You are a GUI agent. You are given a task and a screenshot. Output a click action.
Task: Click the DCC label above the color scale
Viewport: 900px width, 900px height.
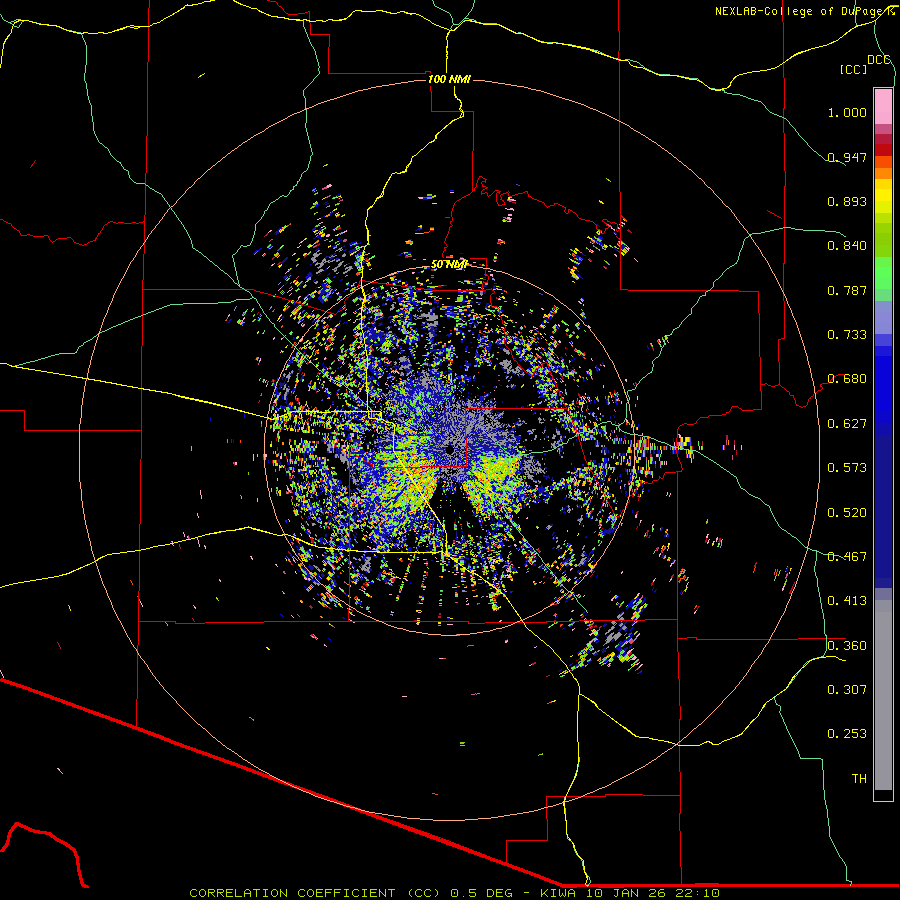878,60
